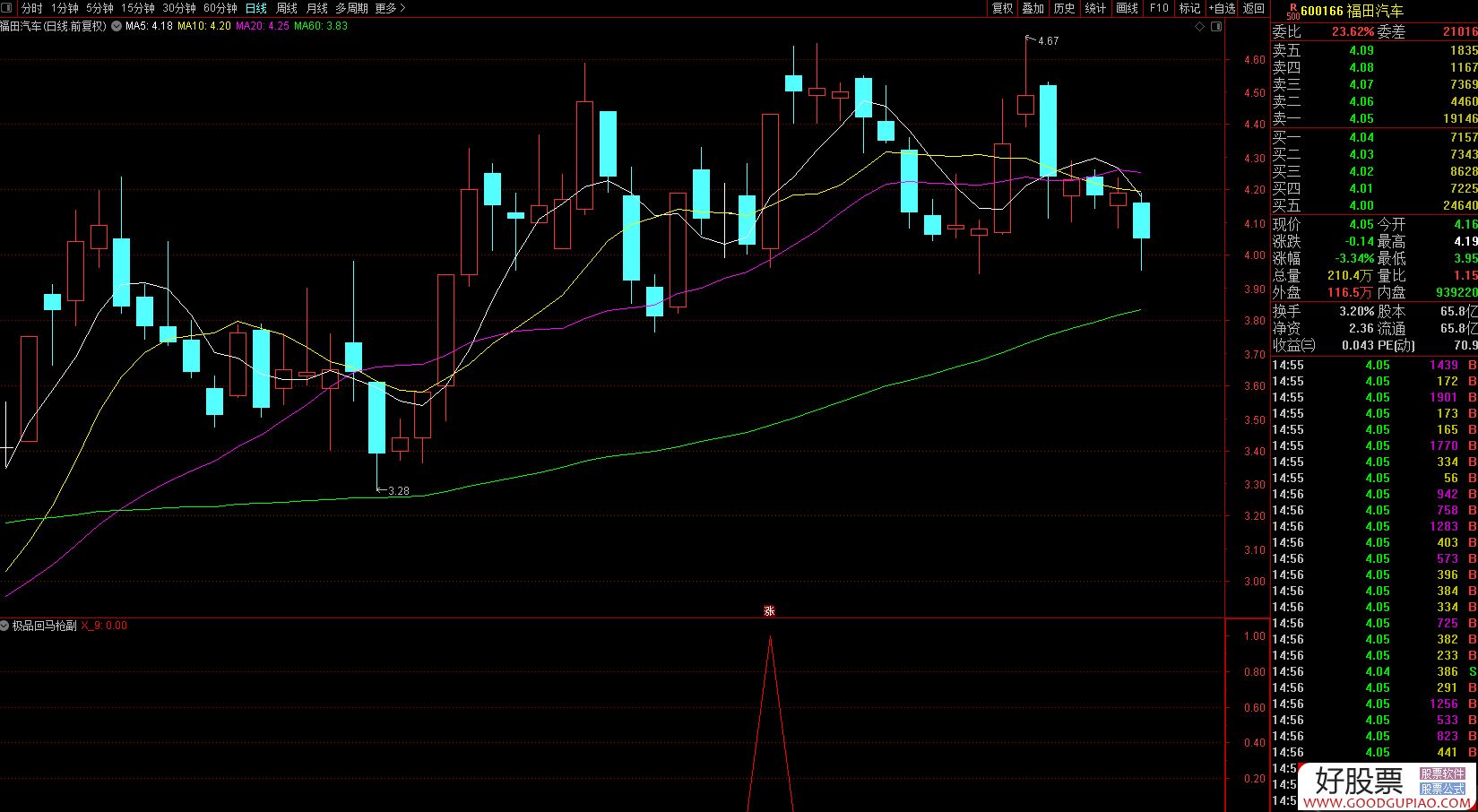Click 卖二 ask price 4.06

pos(1361,101)
